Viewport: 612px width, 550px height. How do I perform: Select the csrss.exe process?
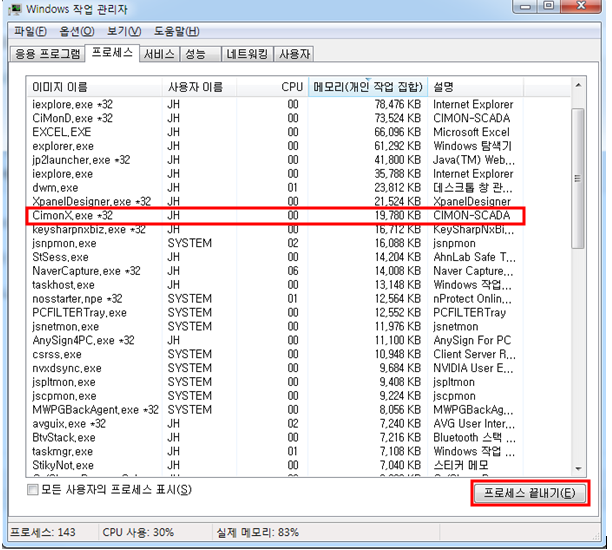[x=275, y=354]
